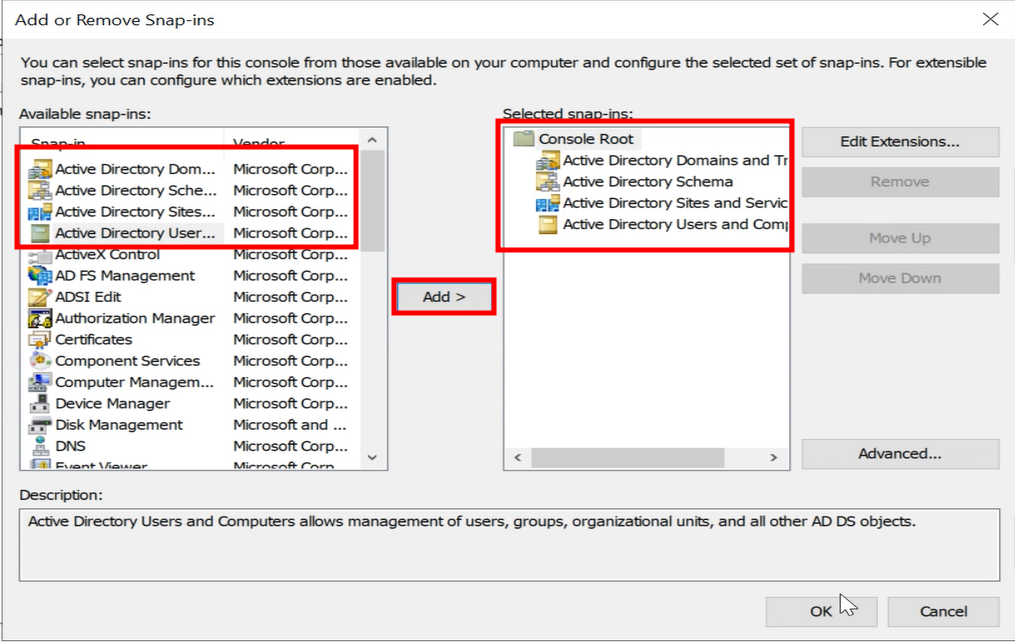Select the Active Directory Users snap-in icon in the available list
The image size is (1015, 642).
click(x=40, y=233)
